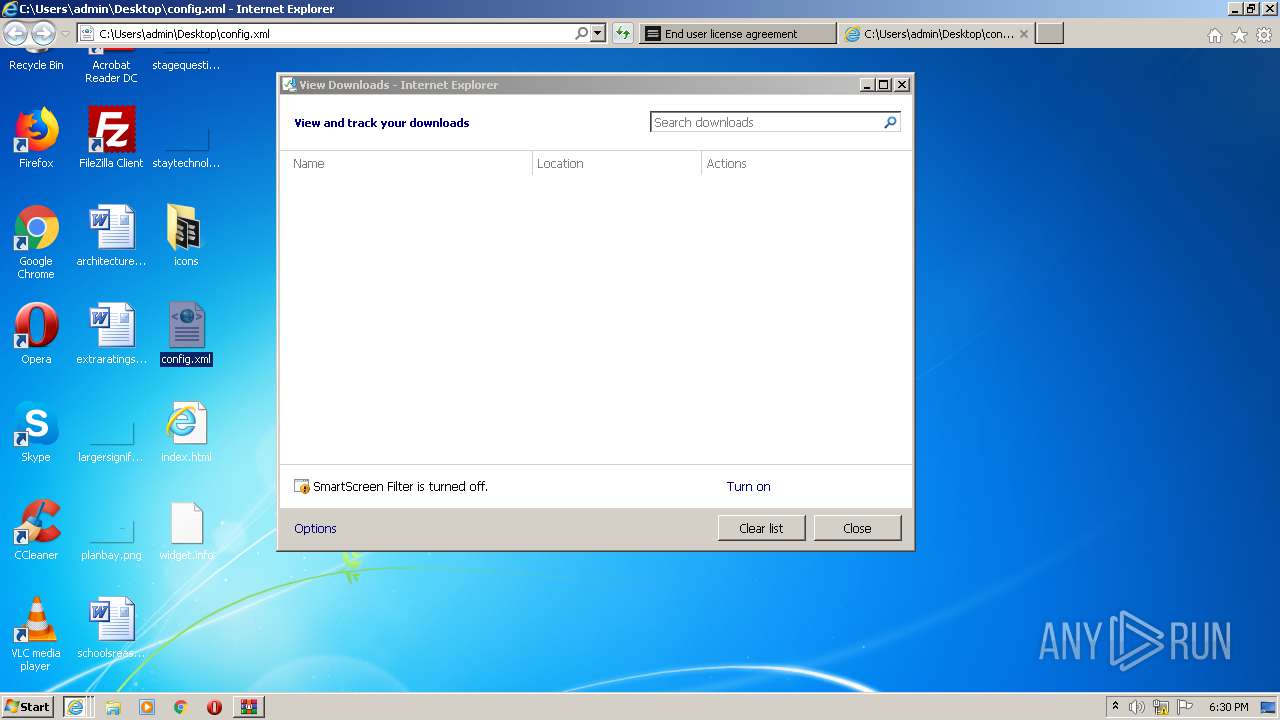The width and height of the screenshot is (1280, 720).
Task: Show hidden system tray icons
Action: pos(1115,706)
